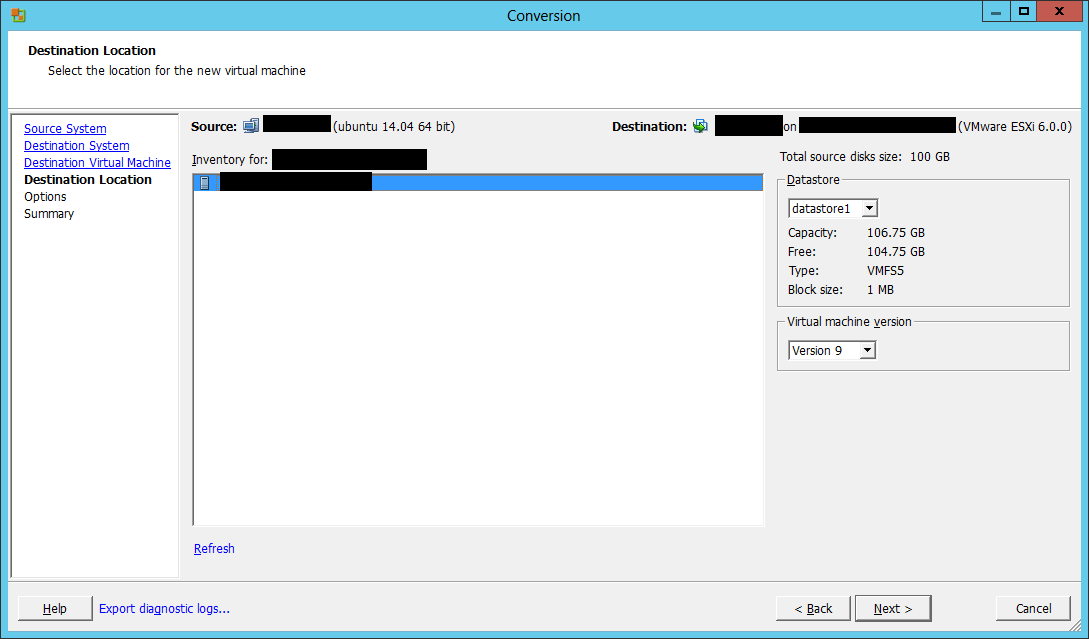1089x639 pixels.
Task: Click the Converter app icon in title bar
Action: (19, 15)
